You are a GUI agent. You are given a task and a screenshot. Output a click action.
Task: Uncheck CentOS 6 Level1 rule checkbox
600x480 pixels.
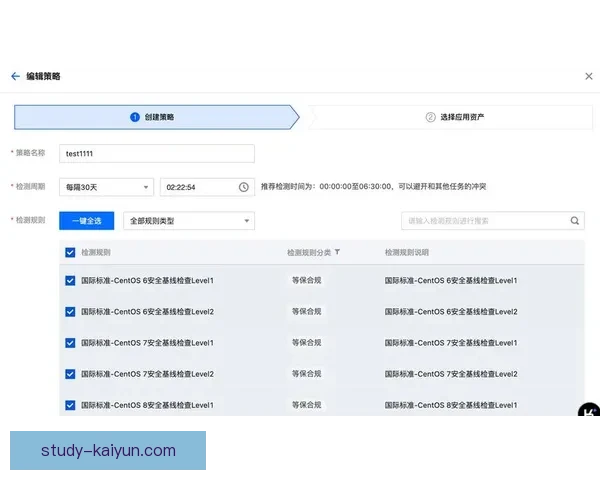tap(70, 281)
